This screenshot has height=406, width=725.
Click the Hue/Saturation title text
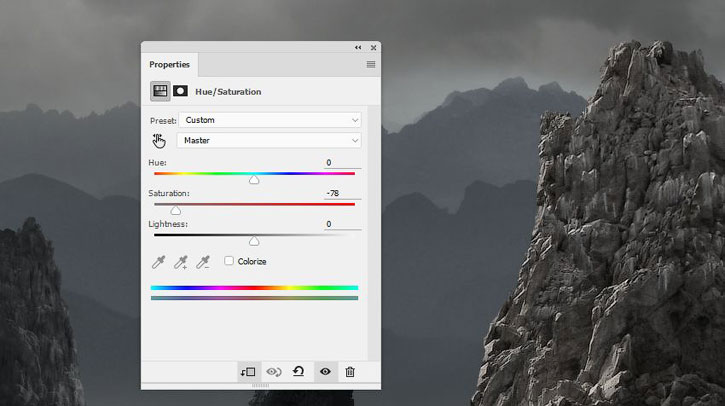coord(228,92)
